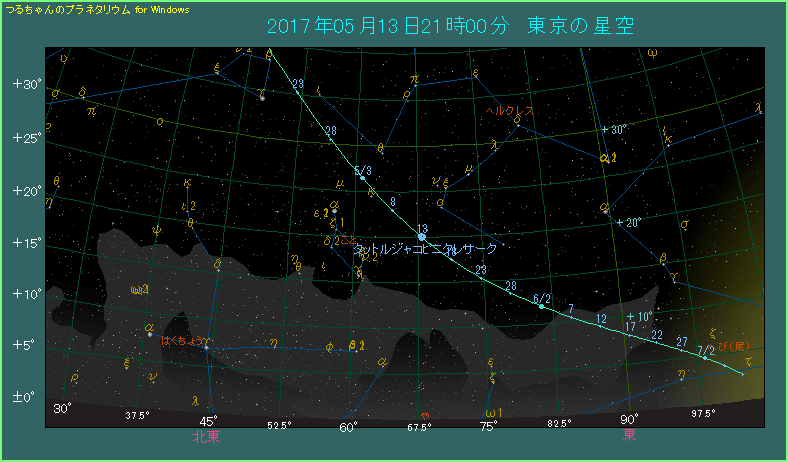
Task: Select the ヘルクレス constellation label
Action: pyautogui.click(x=508, y=111)
